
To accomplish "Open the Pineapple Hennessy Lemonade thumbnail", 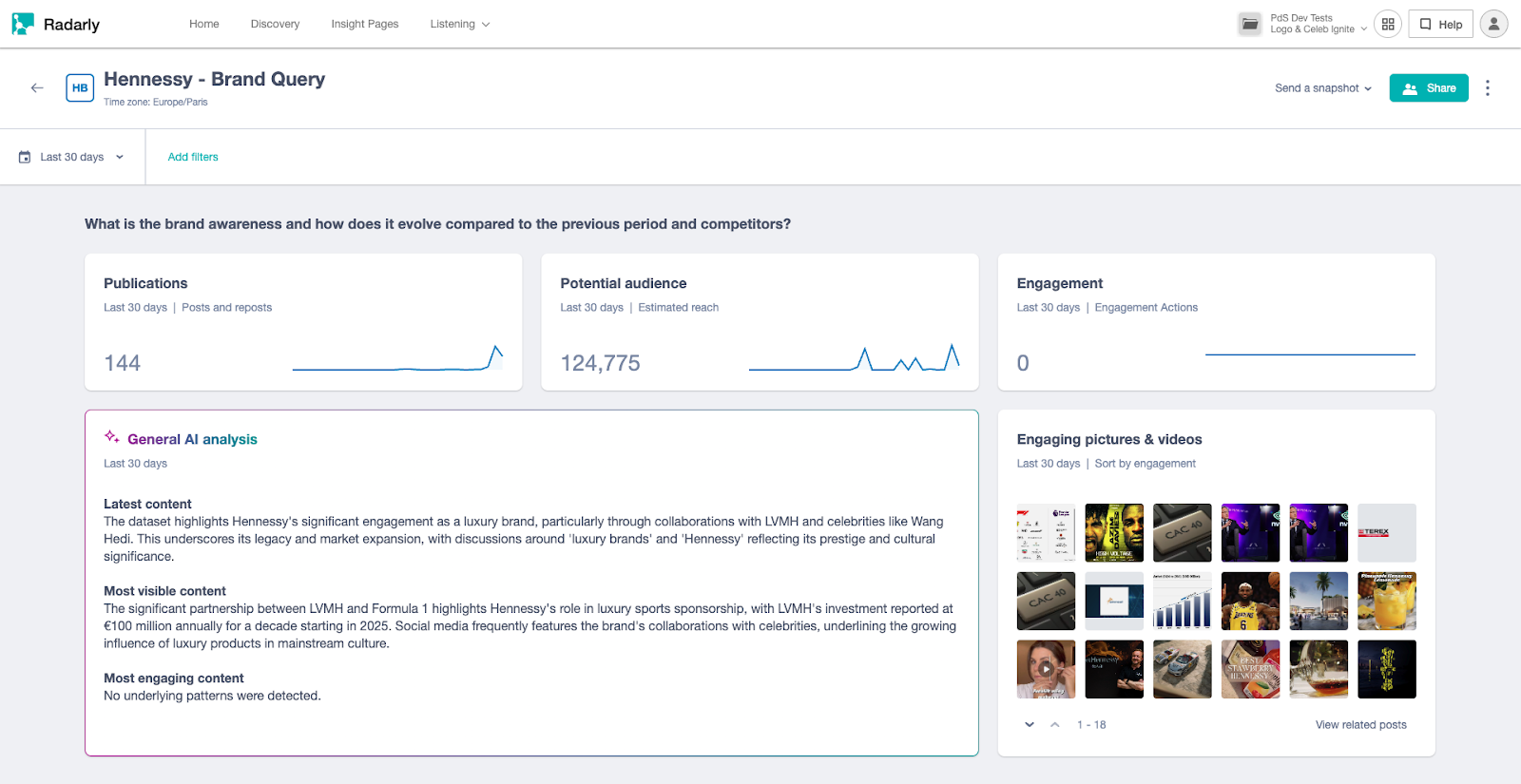I will (1387, 601).
